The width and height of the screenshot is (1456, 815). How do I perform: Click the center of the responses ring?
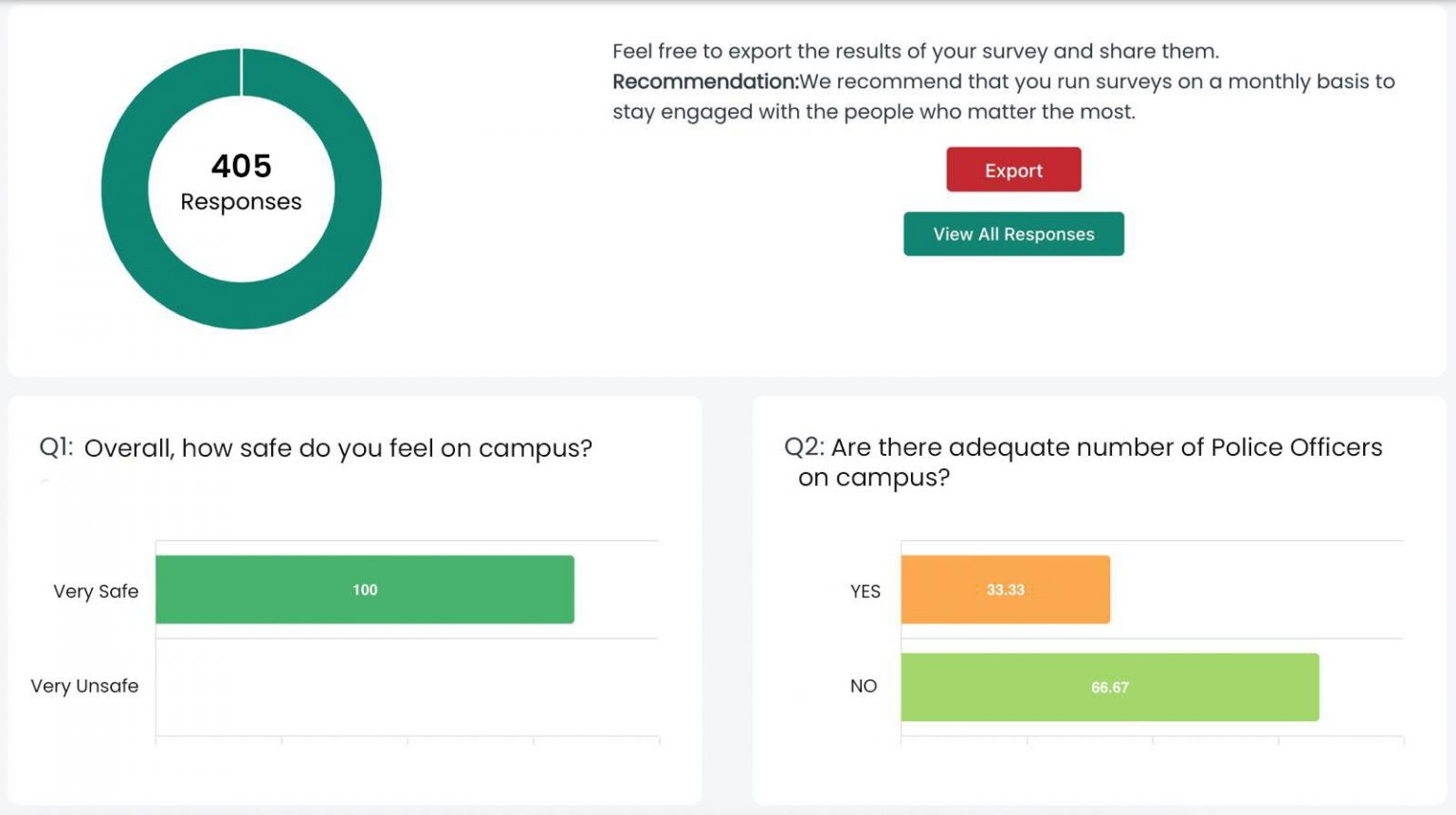[242, 185]
